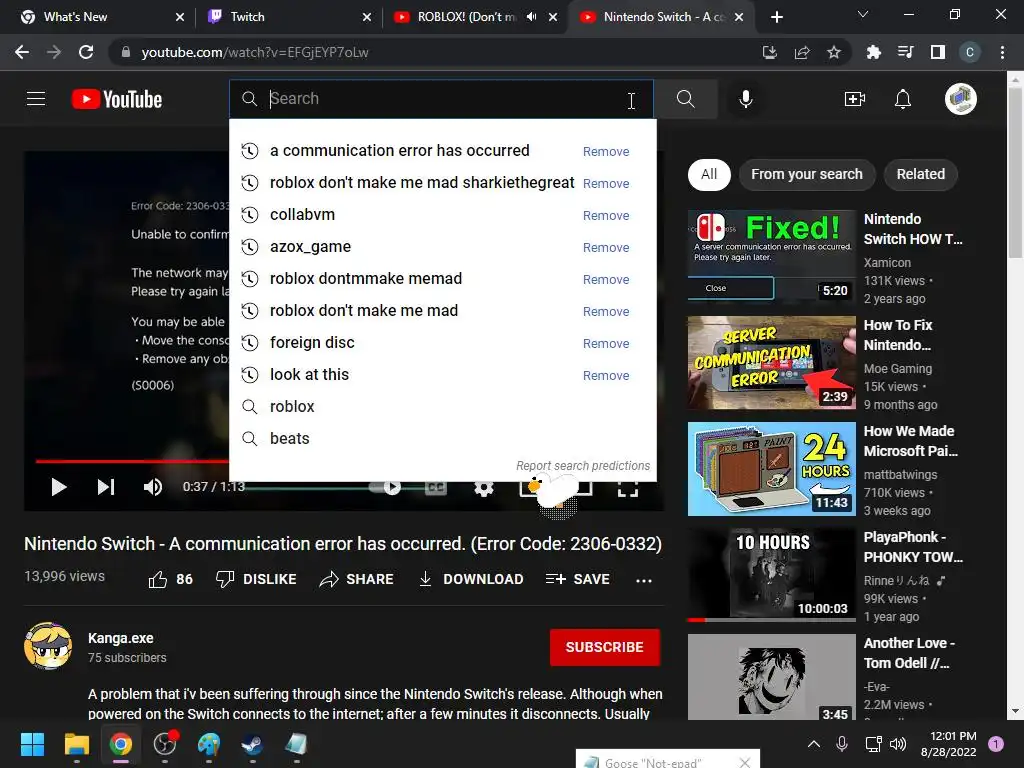Remove 'a communication error has occurred' history entry
The height and width of the screenshot is (768, 1024).
pyautogui.click(x=606, y=152)
